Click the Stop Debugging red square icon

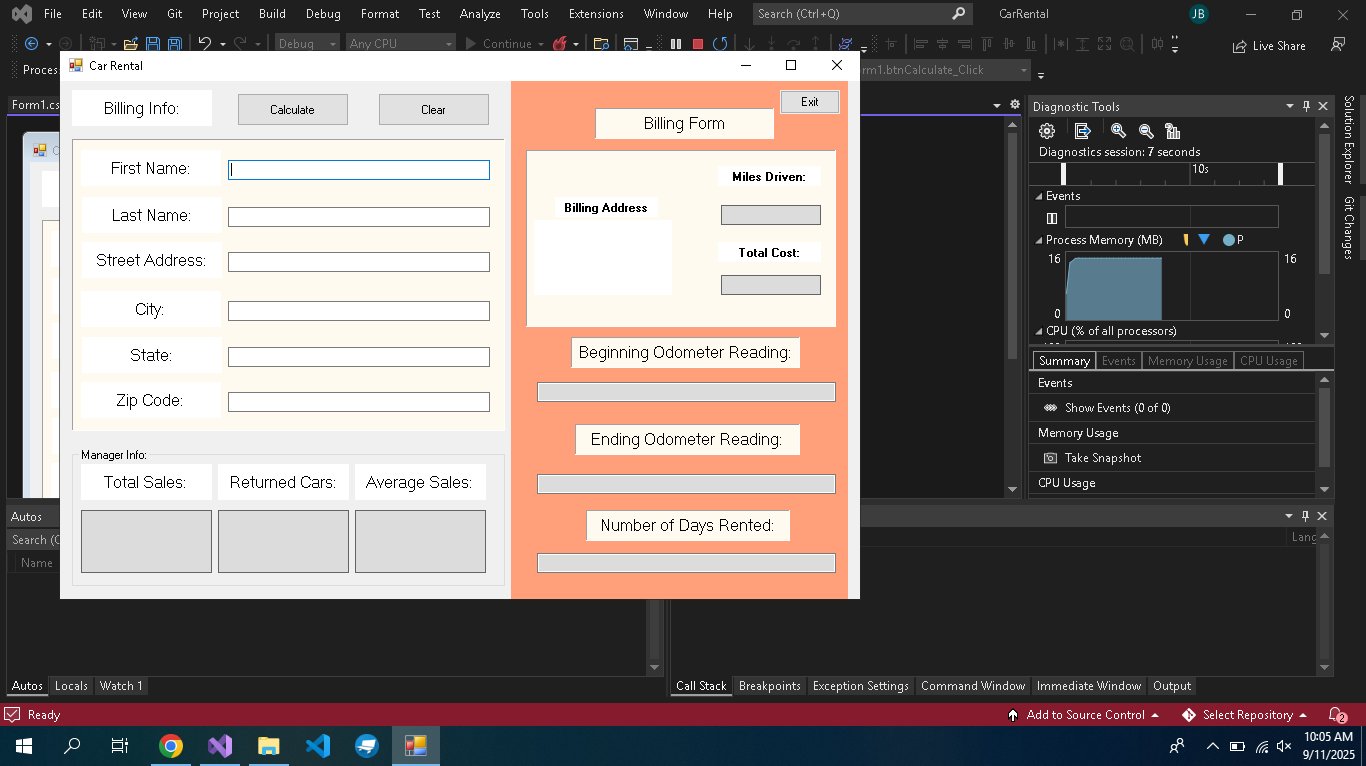pyautogui.click(x=698, y=44)
